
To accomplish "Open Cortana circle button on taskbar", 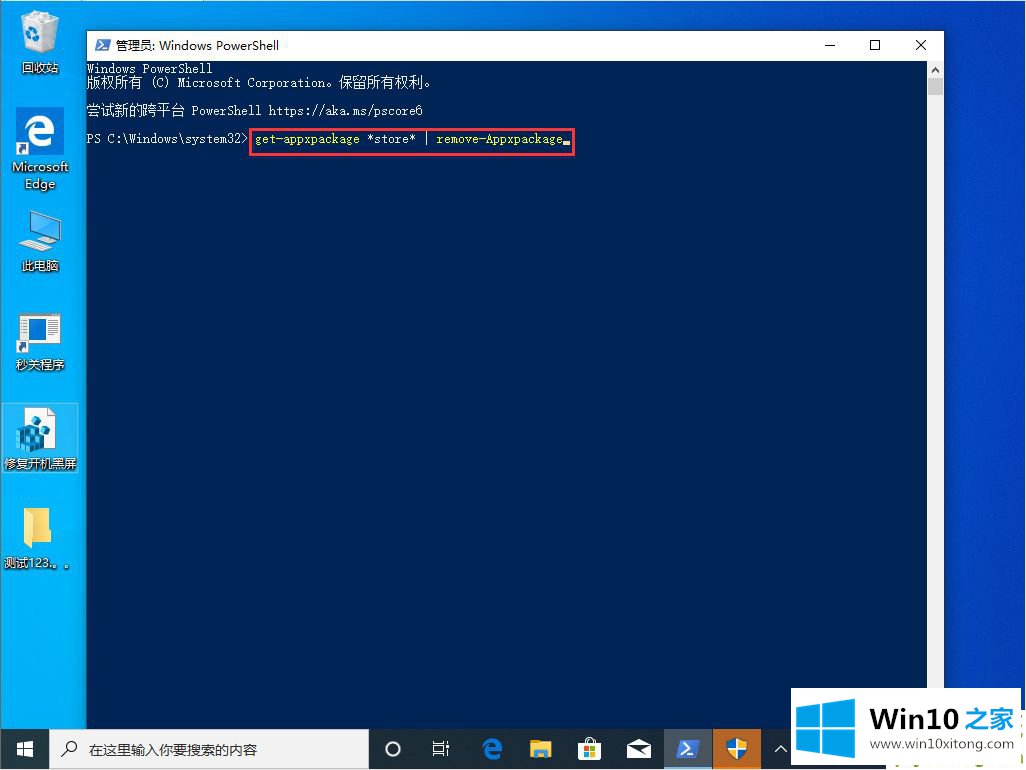I will pyautogui.click(x=393, y=749).
